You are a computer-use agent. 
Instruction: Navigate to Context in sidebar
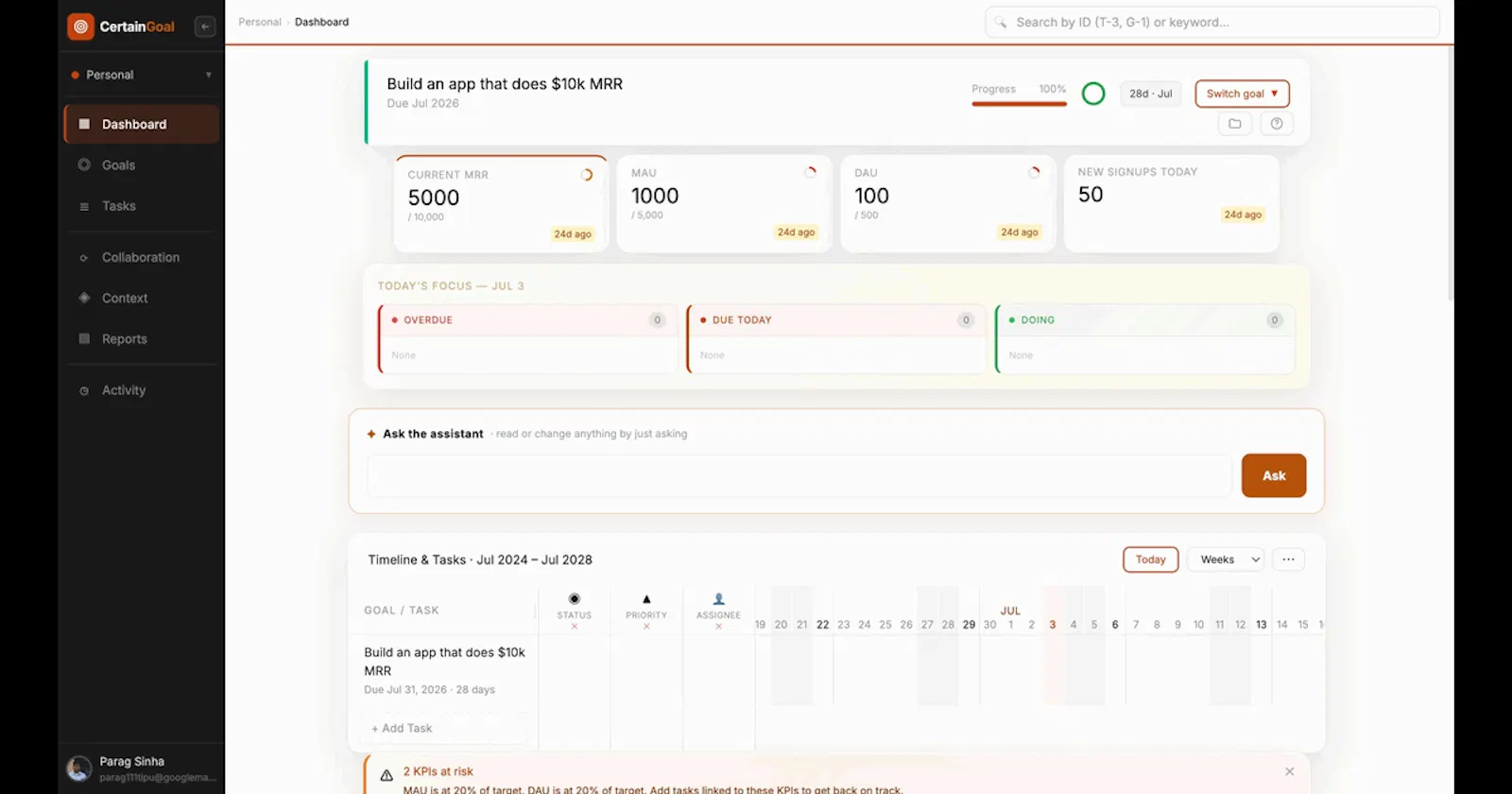point(142,298)
